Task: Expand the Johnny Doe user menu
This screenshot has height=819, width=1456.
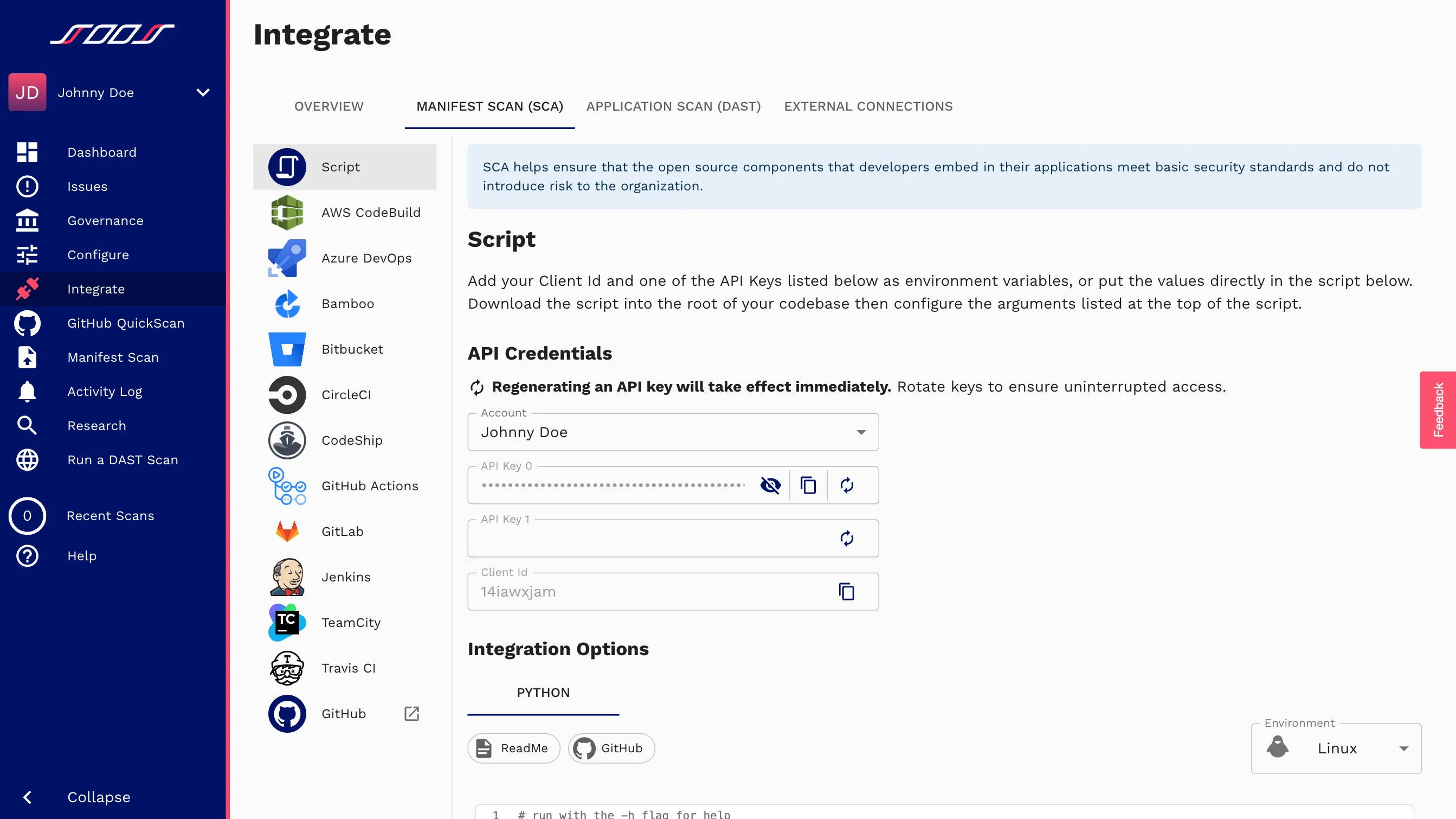Action: point(203,92)
